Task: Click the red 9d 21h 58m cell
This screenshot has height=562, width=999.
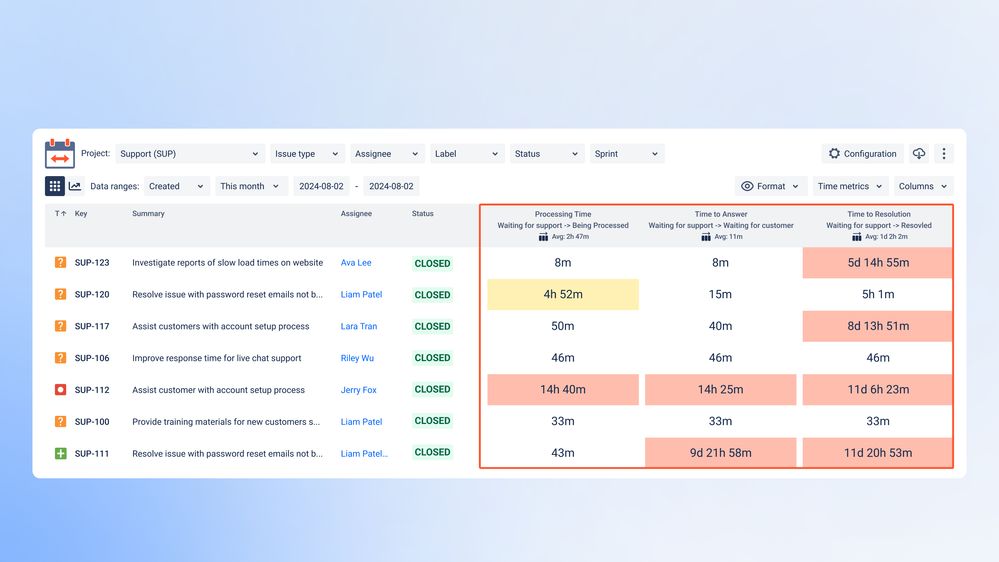Action: (721, 453)
